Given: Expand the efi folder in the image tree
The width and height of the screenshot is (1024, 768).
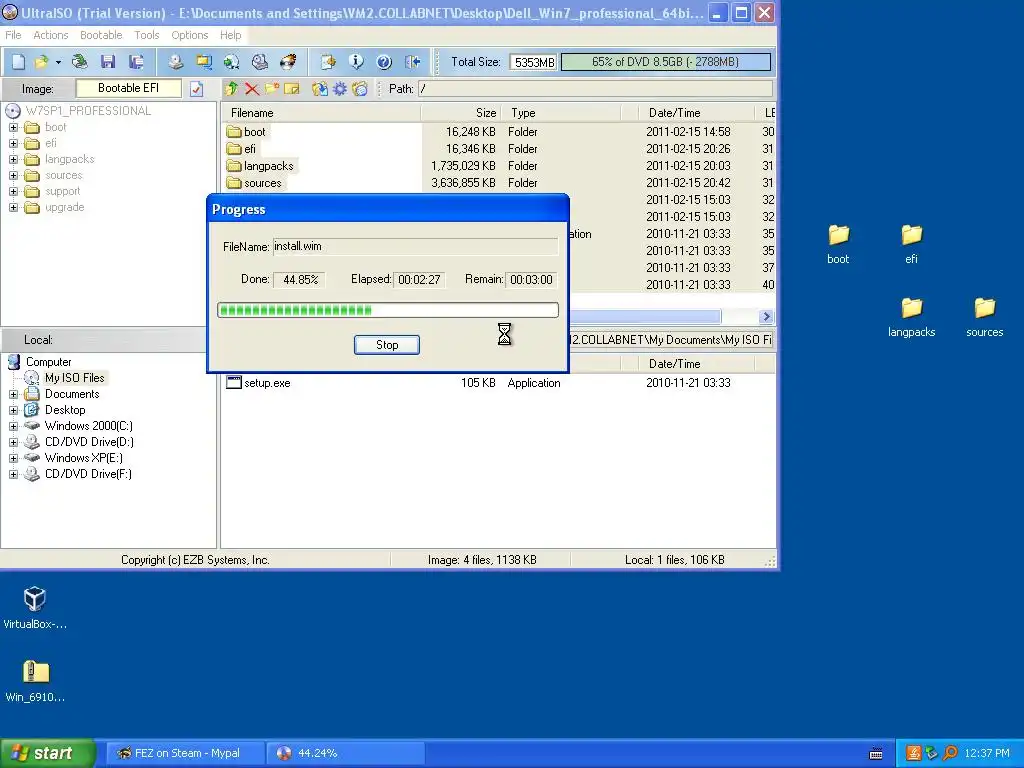Looking at the screenshot, I should click(x=13, y=143).
